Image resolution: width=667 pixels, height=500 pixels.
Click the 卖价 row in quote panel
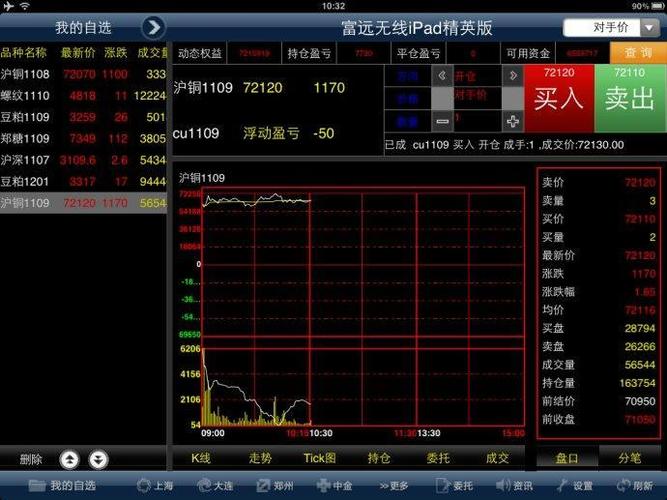click(x=599, y=183)
